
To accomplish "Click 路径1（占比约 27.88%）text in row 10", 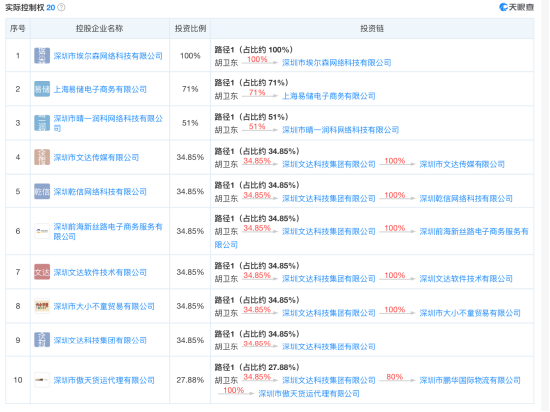I will click(x=257, y=367).
